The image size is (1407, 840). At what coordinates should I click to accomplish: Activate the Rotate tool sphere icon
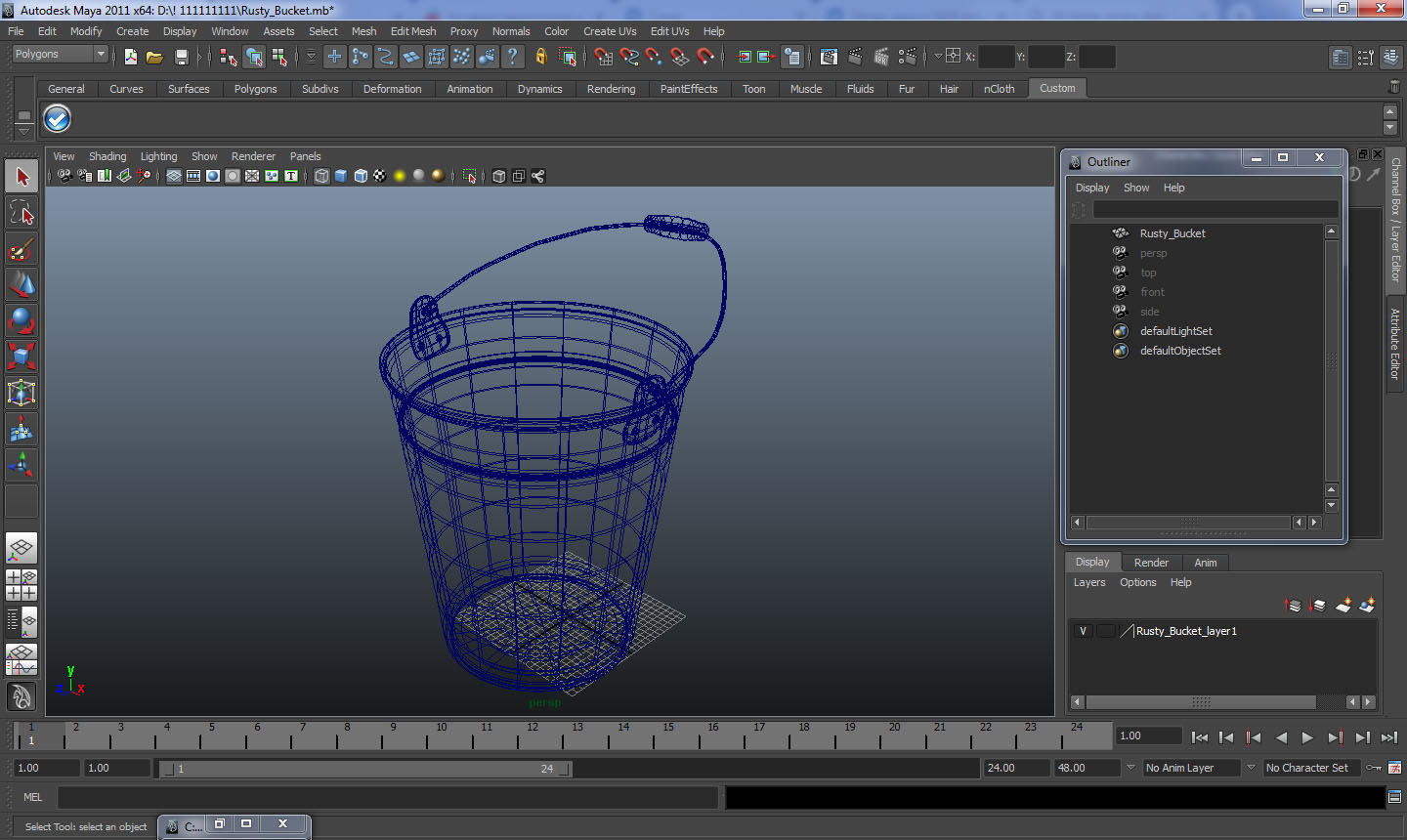point(21,320)
